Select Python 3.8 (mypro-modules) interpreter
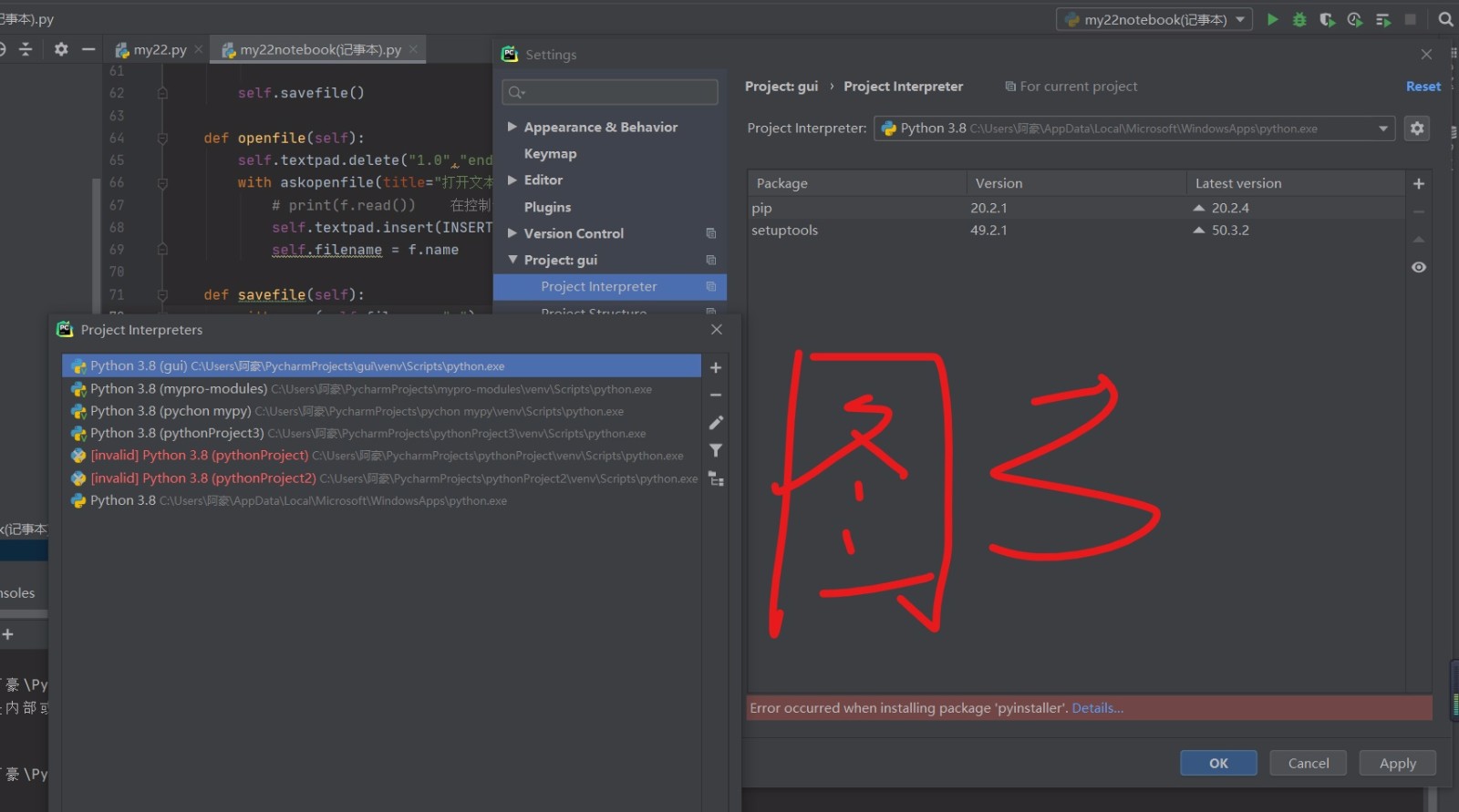The height and width of the screenshot is (812, 1459). [381, 388]
